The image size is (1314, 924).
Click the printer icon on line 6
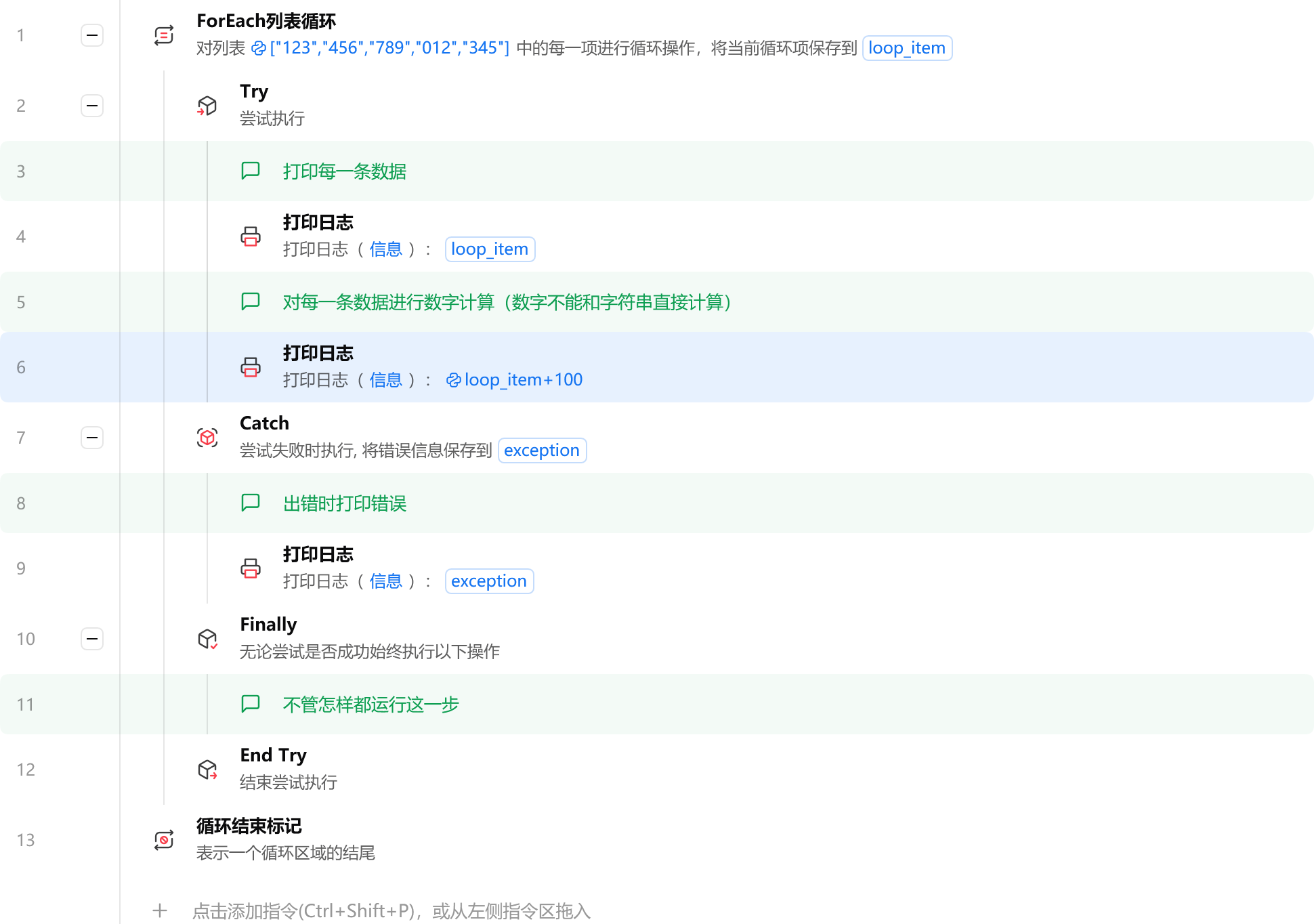251,367
